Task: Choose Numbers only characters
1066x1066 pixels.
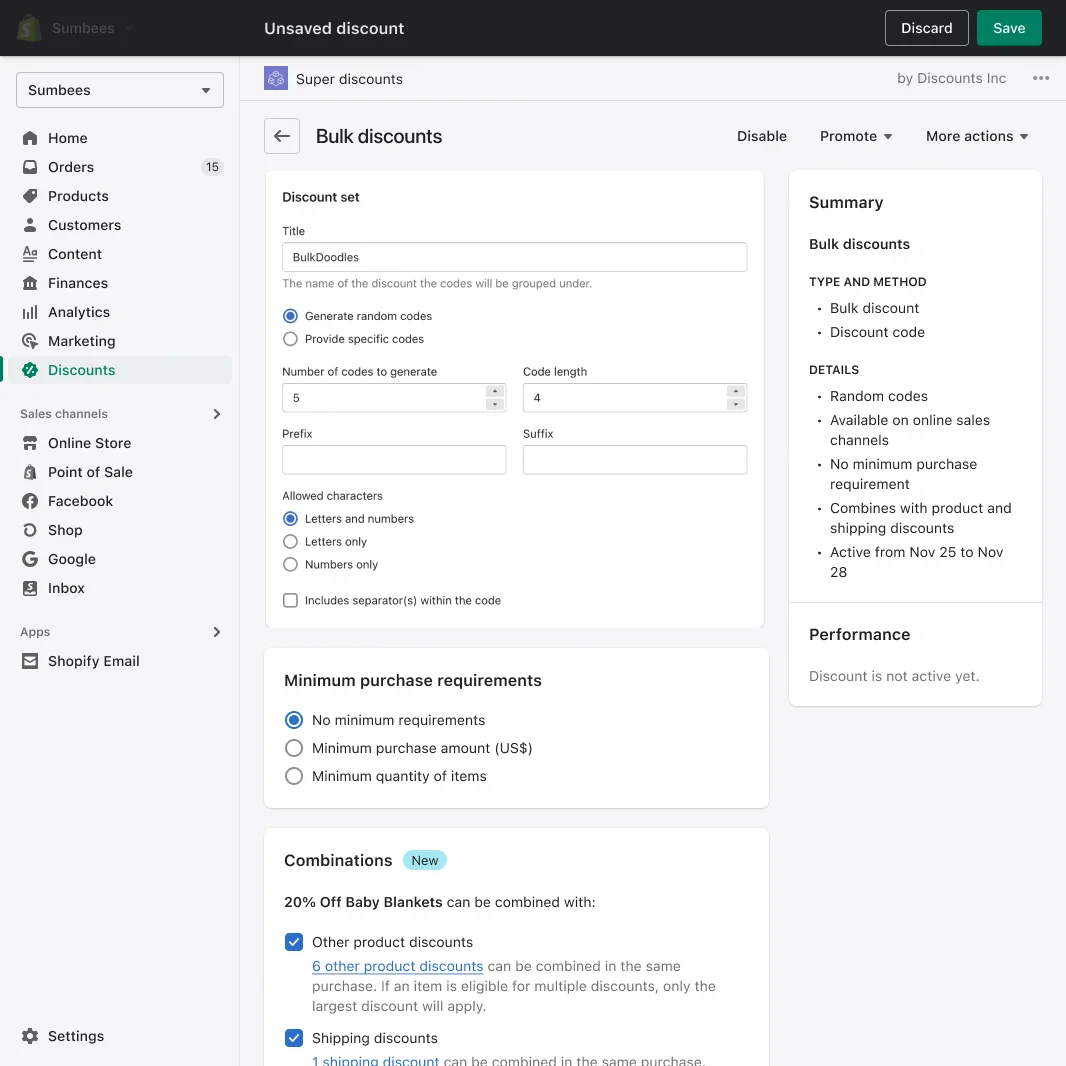Action: pyautogui.click(x=290, y=564)
